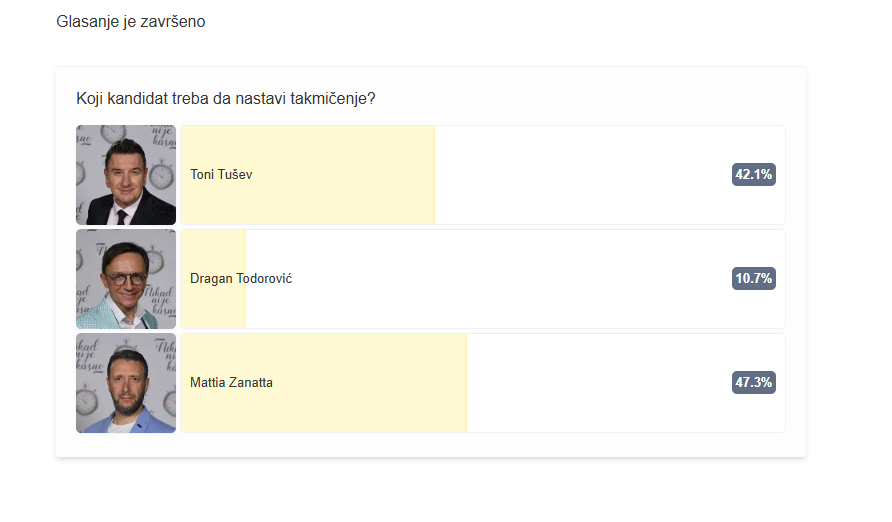The height and width of the screenshot is (522, 892).
Task: Click the Toni Tušev name label
Action: click(221, 175)
